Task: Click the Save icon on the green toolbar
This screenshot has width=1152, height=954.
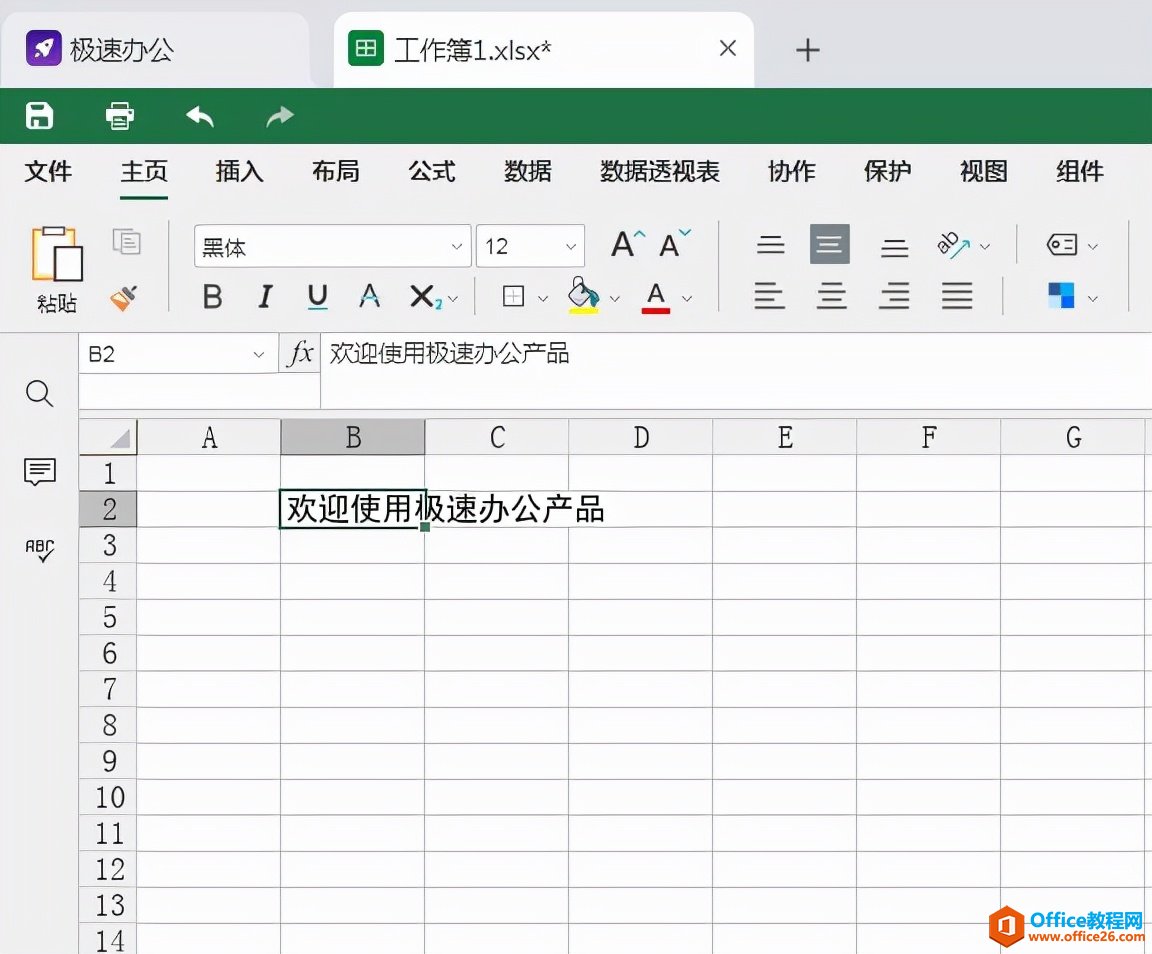Action: point(38,115)
